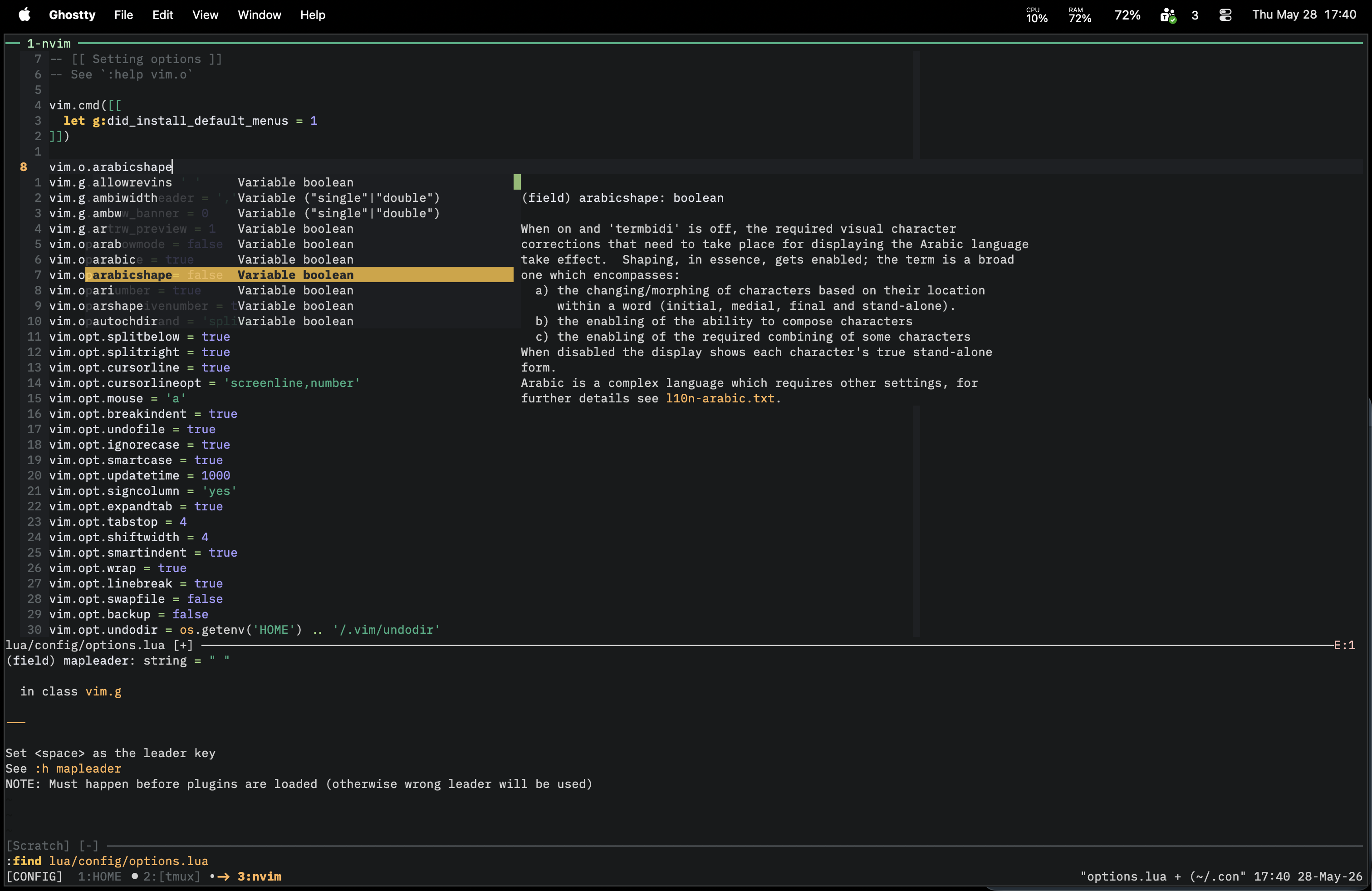Click the E:1 diagnostics indicator
Screen dimensions: 1372x891
tap(1344, 646)
